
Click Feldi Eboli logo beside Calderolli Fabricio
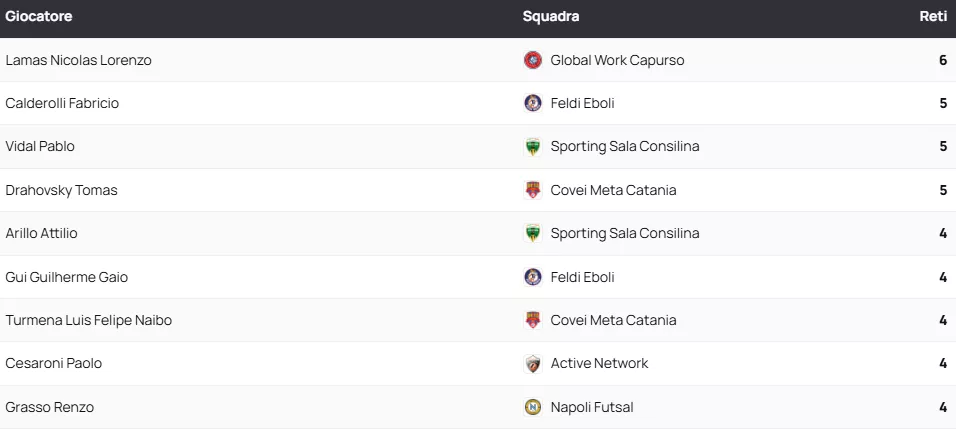tap(532, 103)
